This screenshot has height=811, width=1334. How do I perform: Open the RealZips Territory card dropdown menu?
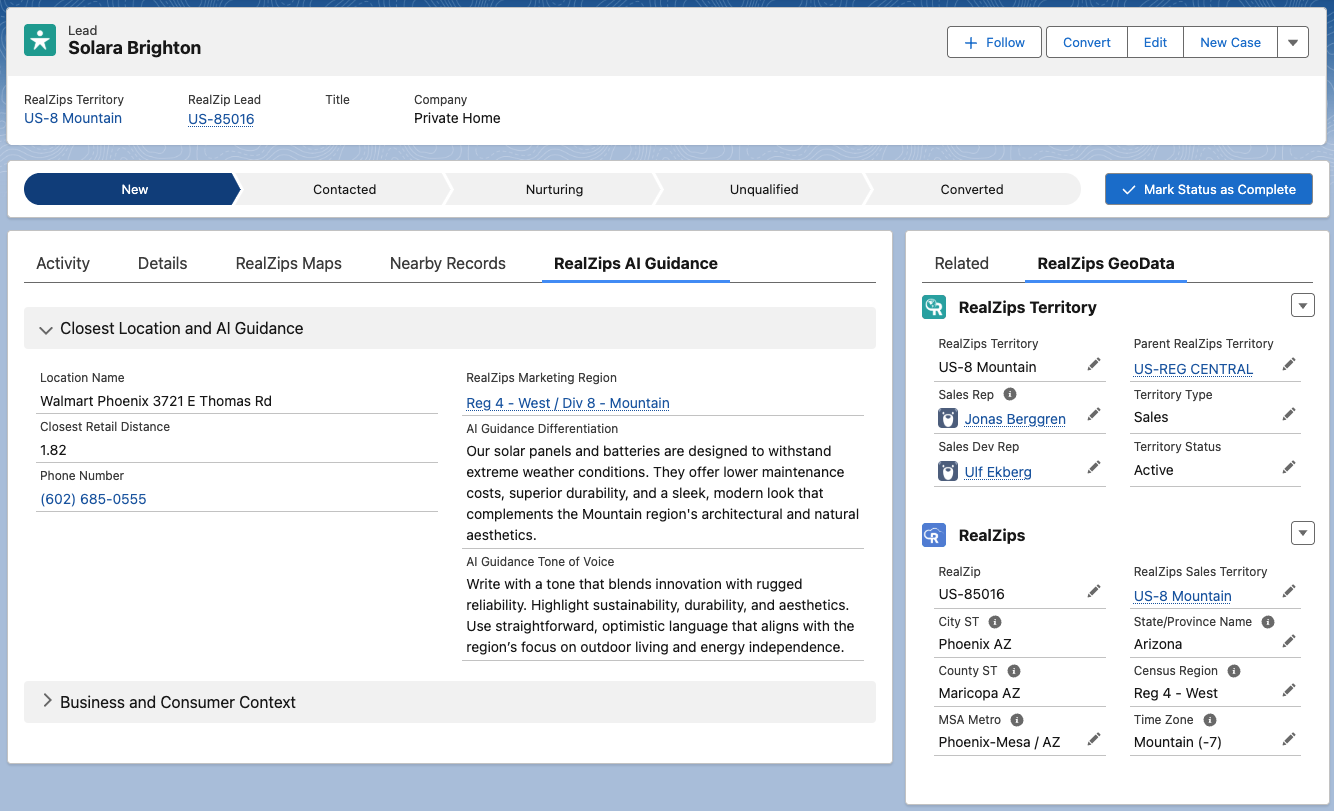click(1302, 306)
